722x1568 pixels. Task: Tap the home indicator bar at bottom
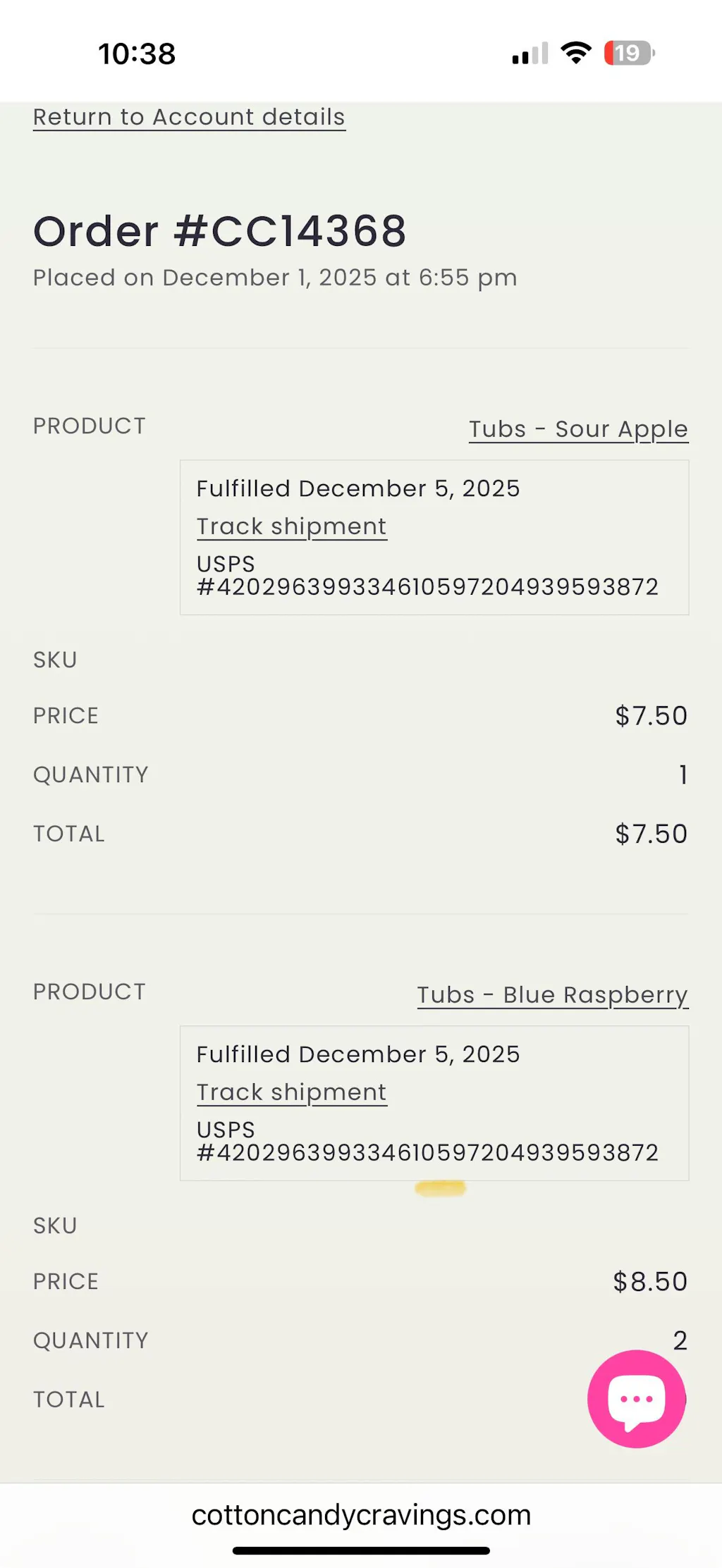[361, 1550]
